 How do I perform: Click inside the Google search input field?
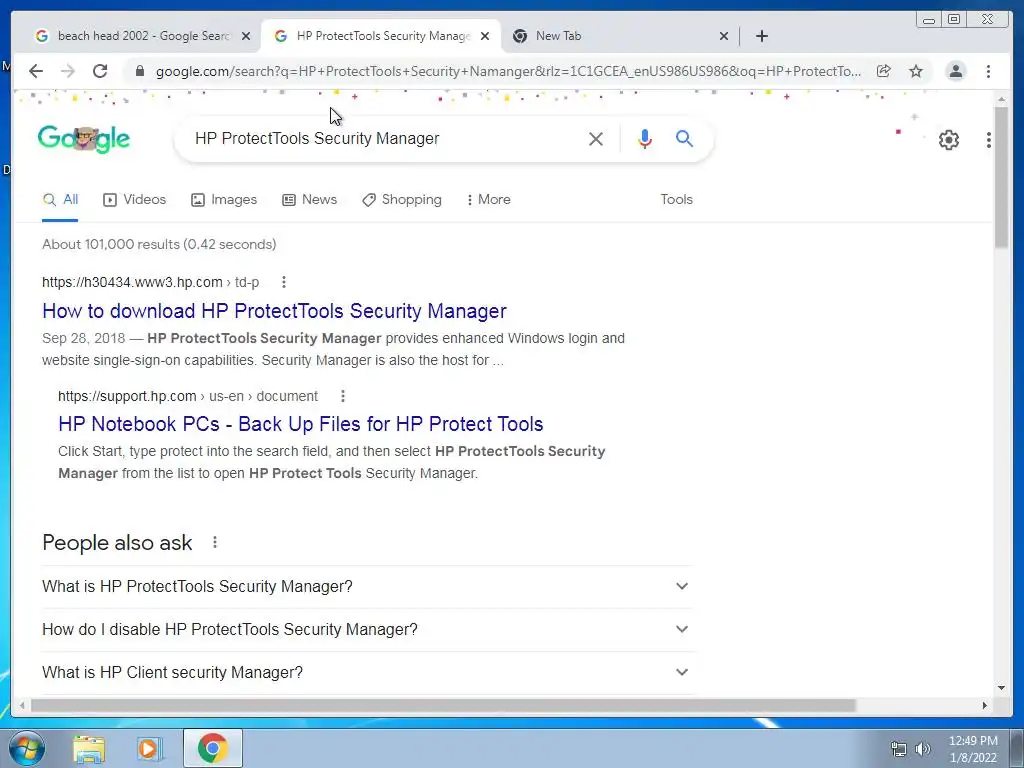tap(385, 138)
